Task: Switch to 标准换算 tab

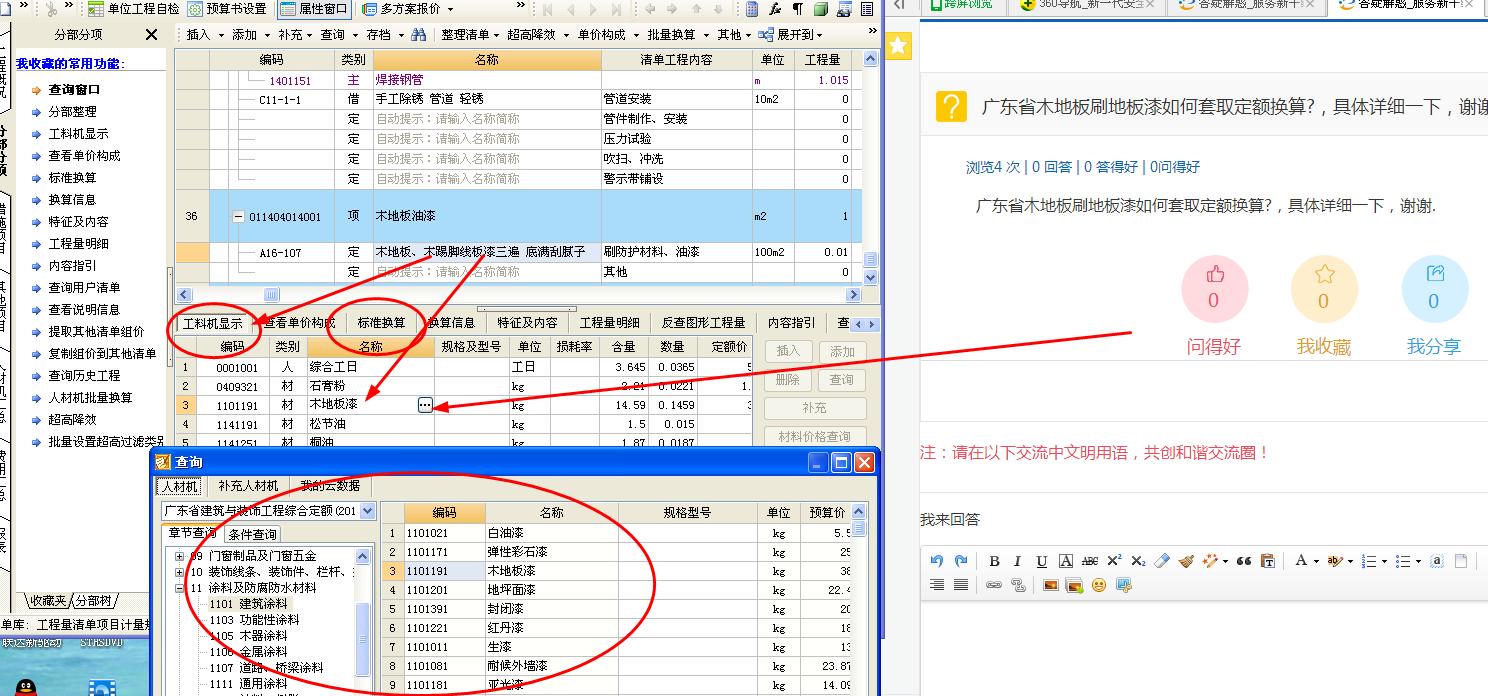Action: 382,323
